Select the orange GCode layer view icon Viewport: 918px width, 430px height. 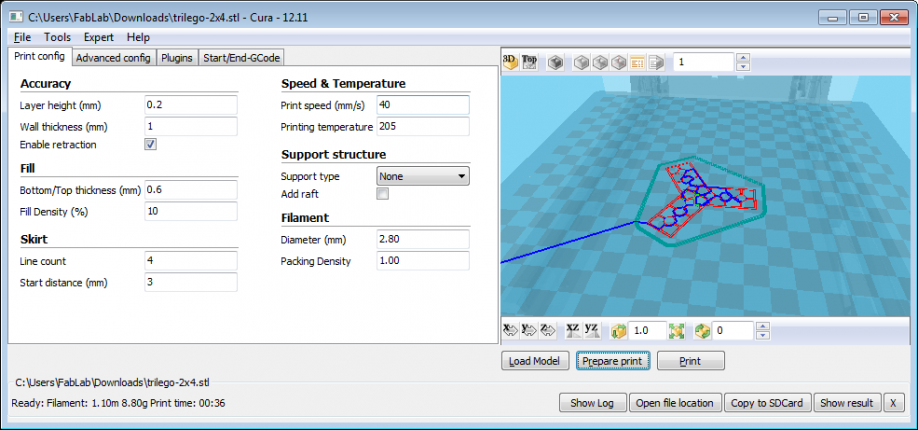(x=637, y=62)
